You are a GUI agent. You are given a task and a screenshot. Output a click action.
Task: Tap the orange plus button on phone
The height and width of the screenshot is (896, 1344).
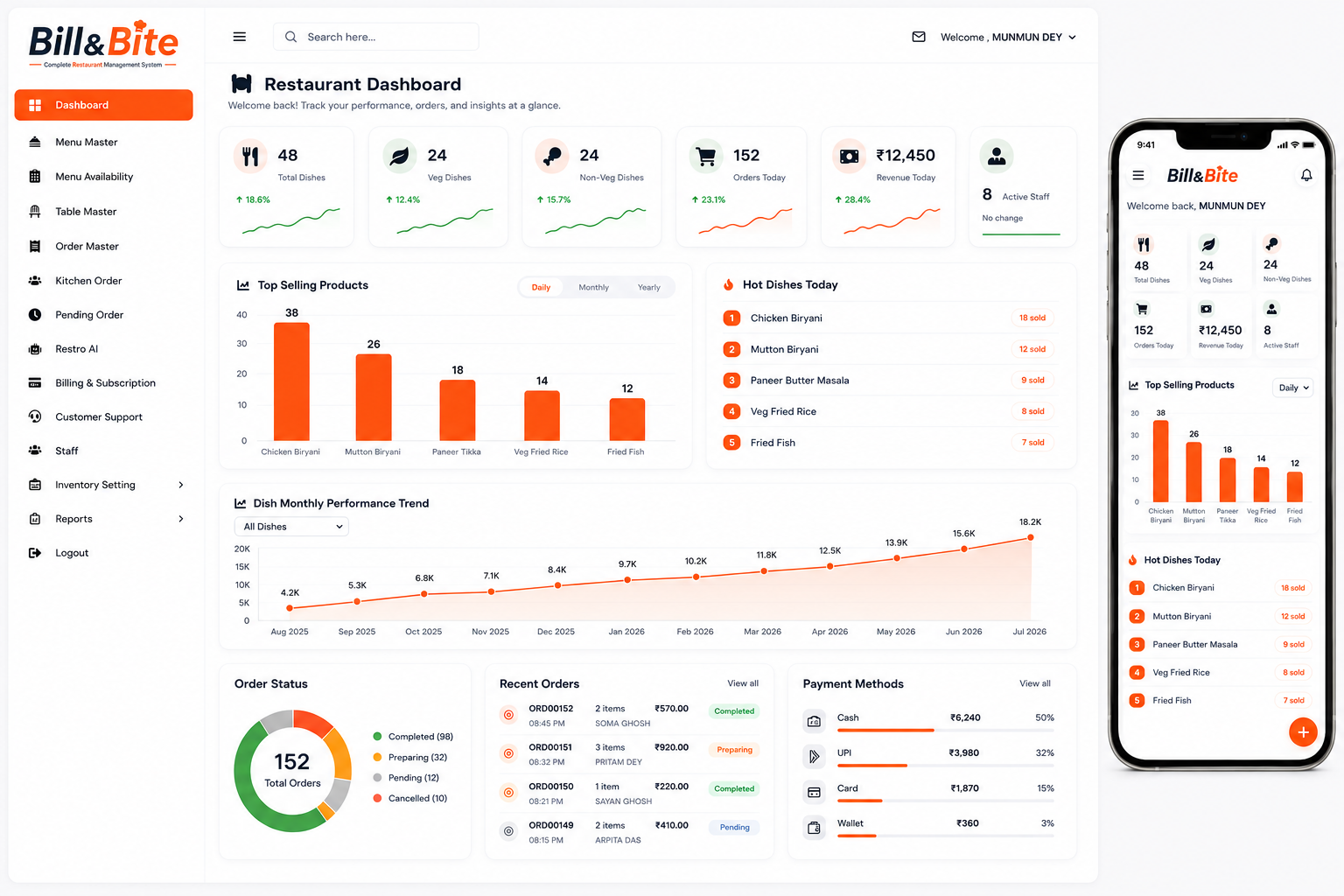[1303, 732]
